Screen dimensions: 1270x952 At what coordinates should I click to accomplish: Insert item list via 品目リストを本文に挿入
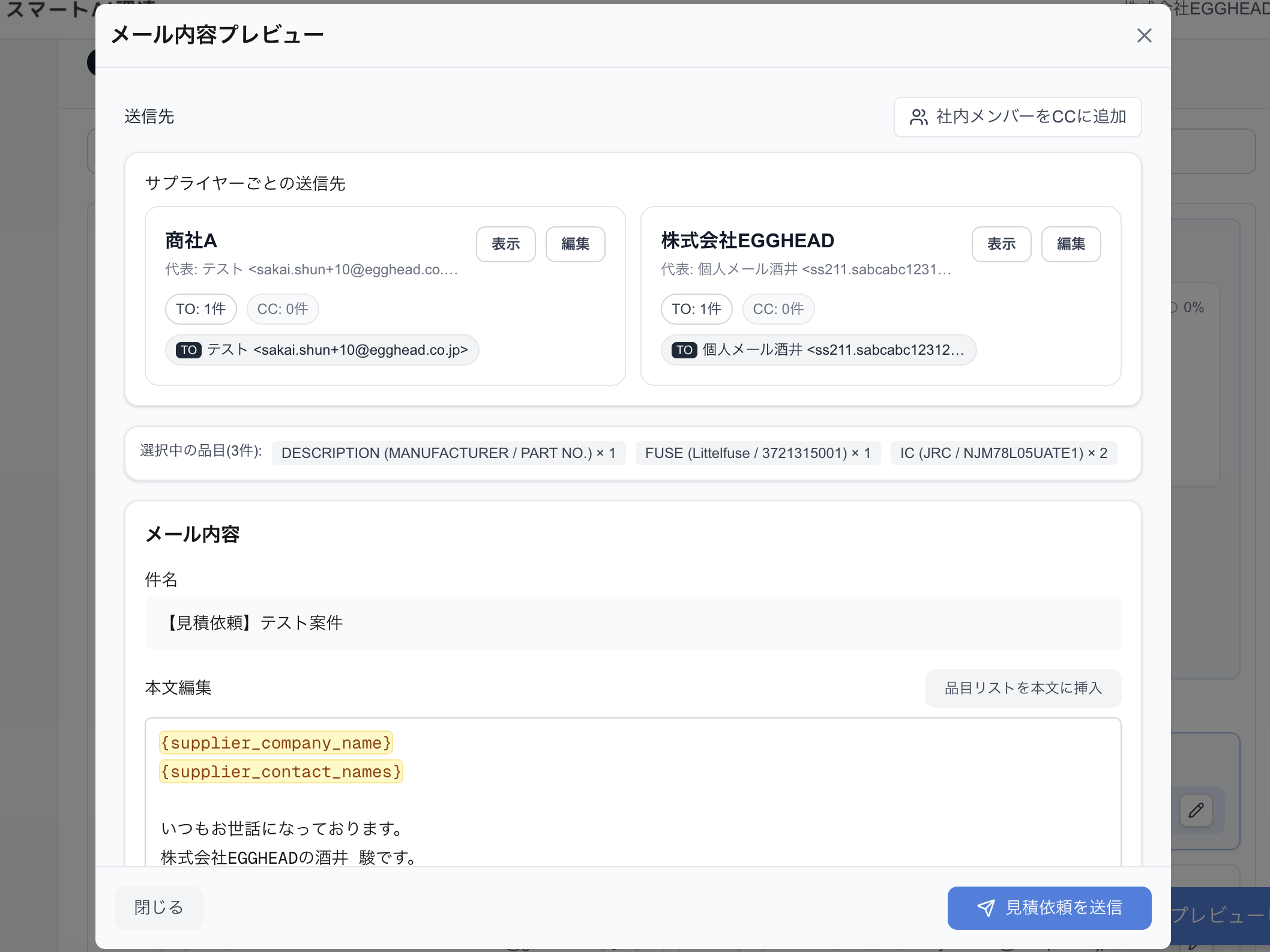point(1023,688)
